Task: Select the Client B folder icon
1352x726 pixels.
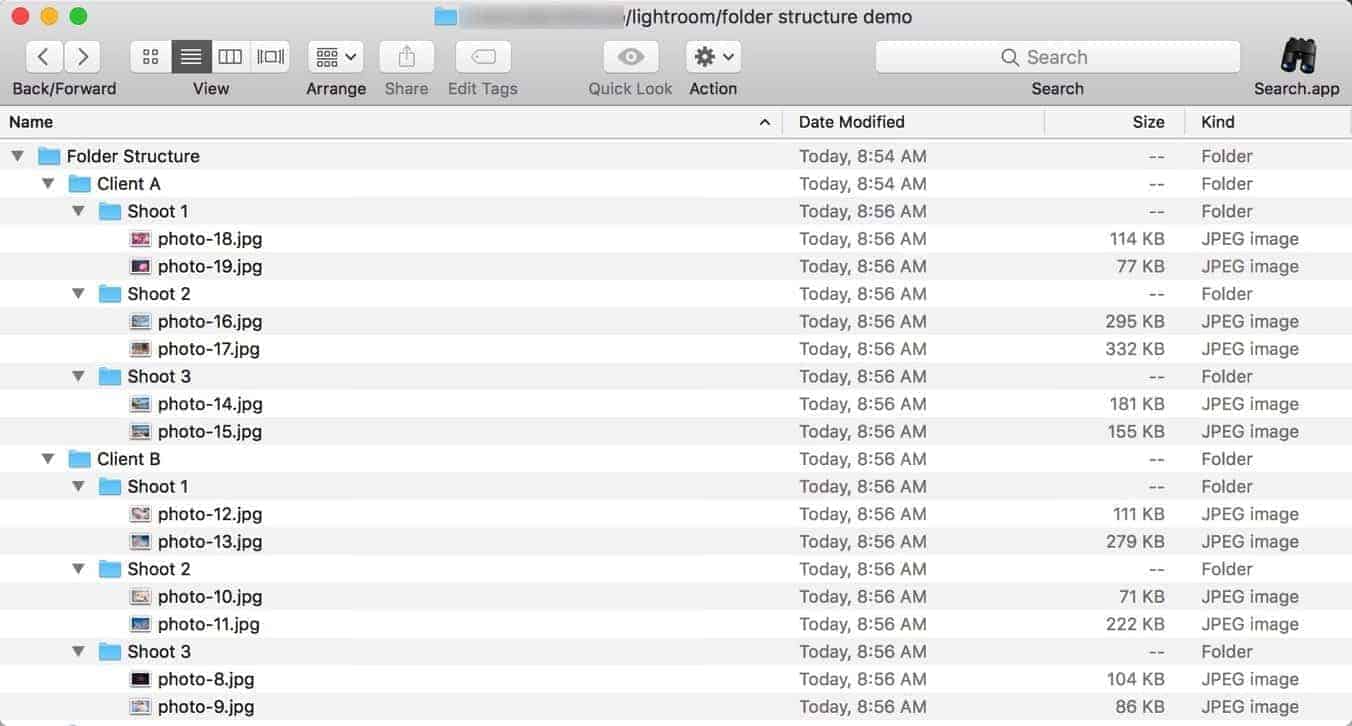Action: click(x=80, y=459)
